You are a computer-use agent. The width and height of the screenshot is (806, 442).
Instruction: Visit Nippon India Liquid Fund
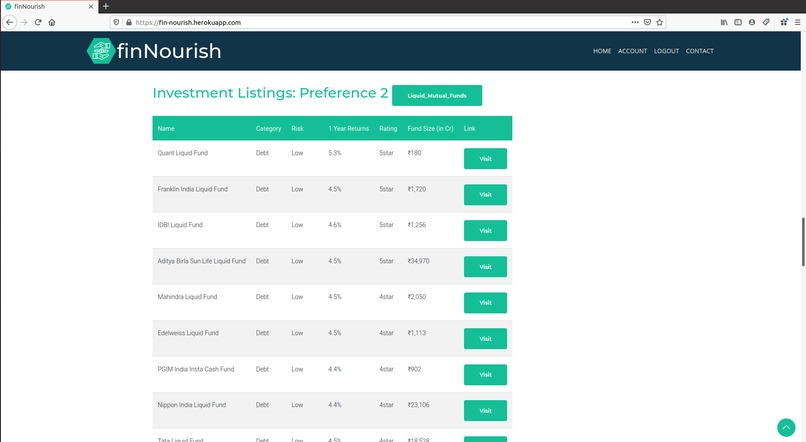point(485,411)
